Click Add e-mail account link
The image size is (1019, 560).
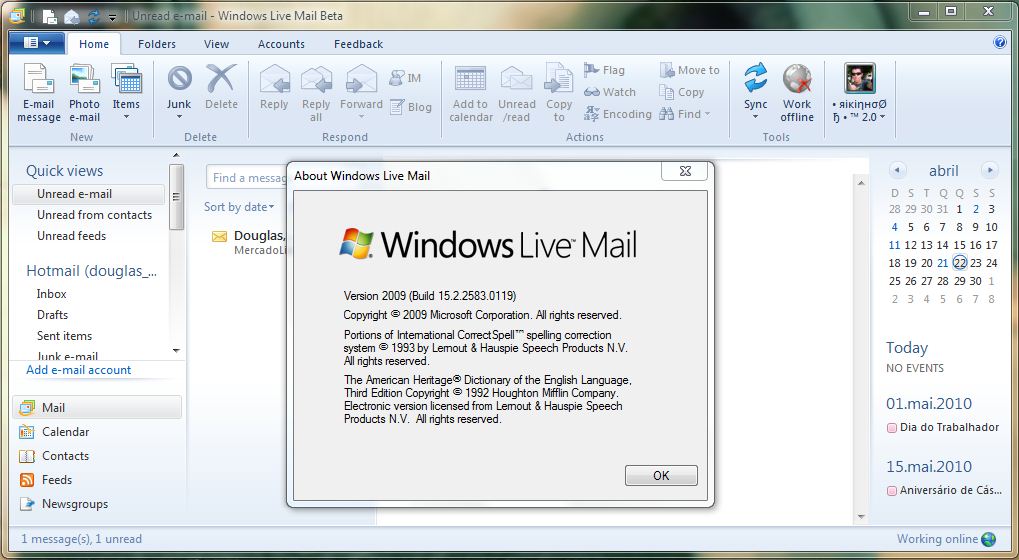click(79, 370)
